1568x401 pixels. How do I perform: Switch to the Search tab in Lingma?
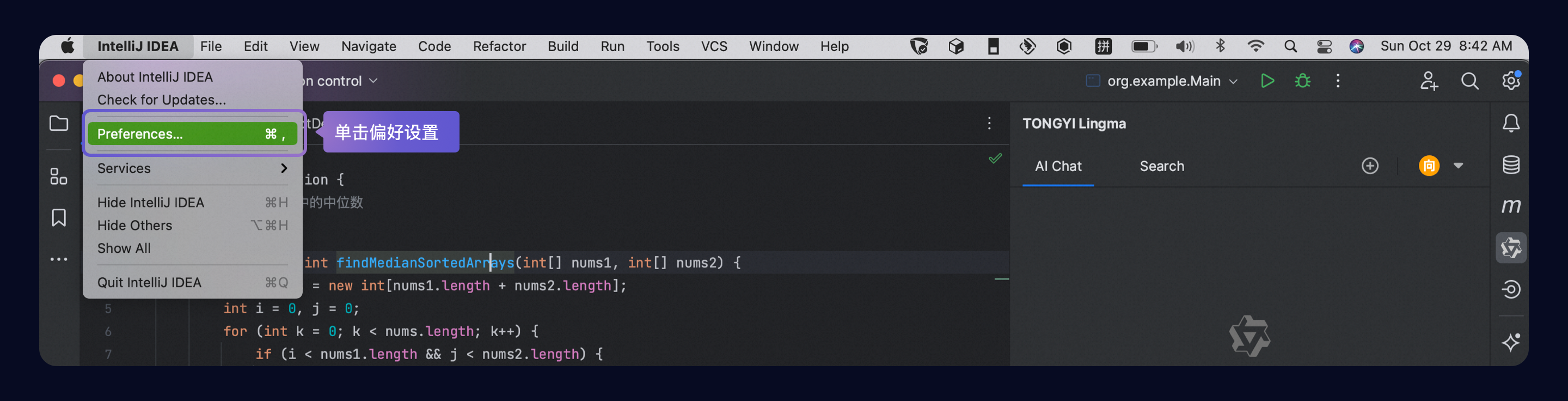(x=1161, y=166)
